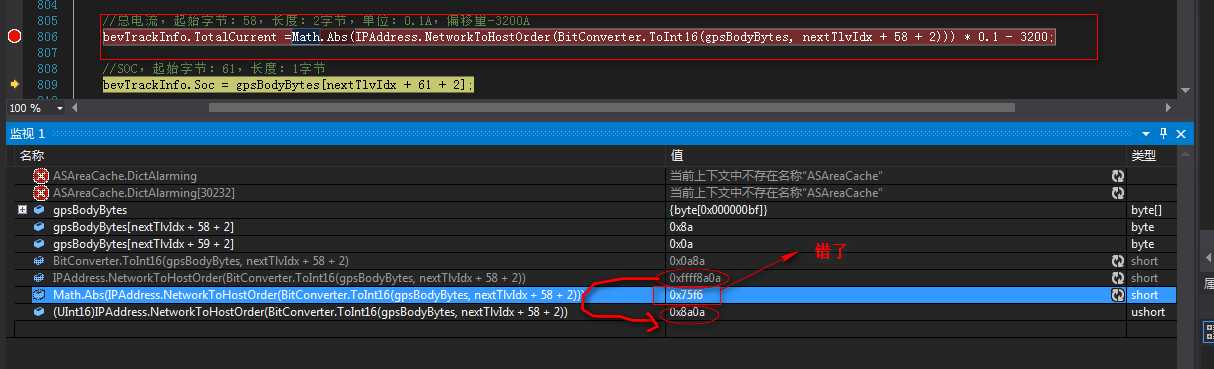This screenshot has height=369, width=1214.
Task: Open the 100 % zoom dropdown
Action: click(61, 107)
